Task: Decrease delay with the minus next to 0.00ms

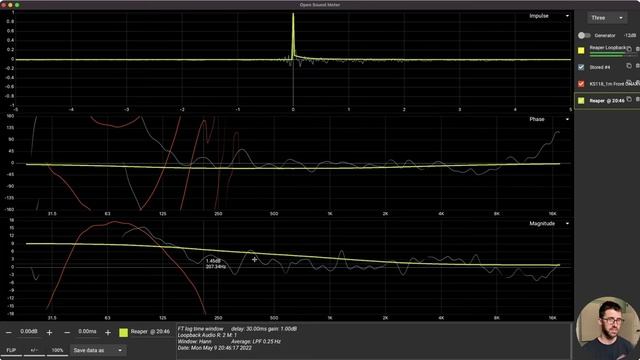Action: tap(67, 333)
